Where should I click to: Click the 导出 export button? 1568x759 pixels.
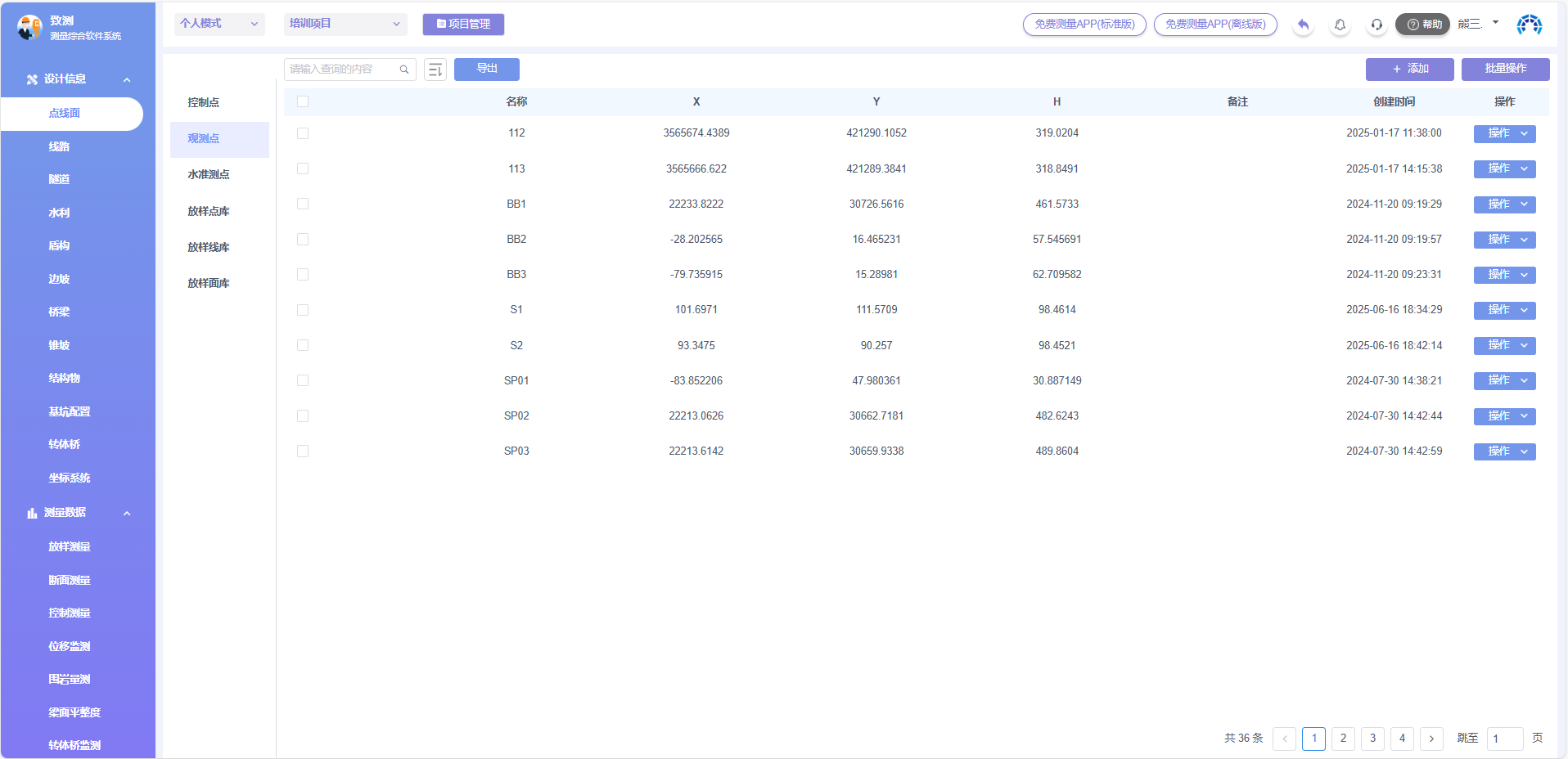pyautogui.click(x=487, y=69)
